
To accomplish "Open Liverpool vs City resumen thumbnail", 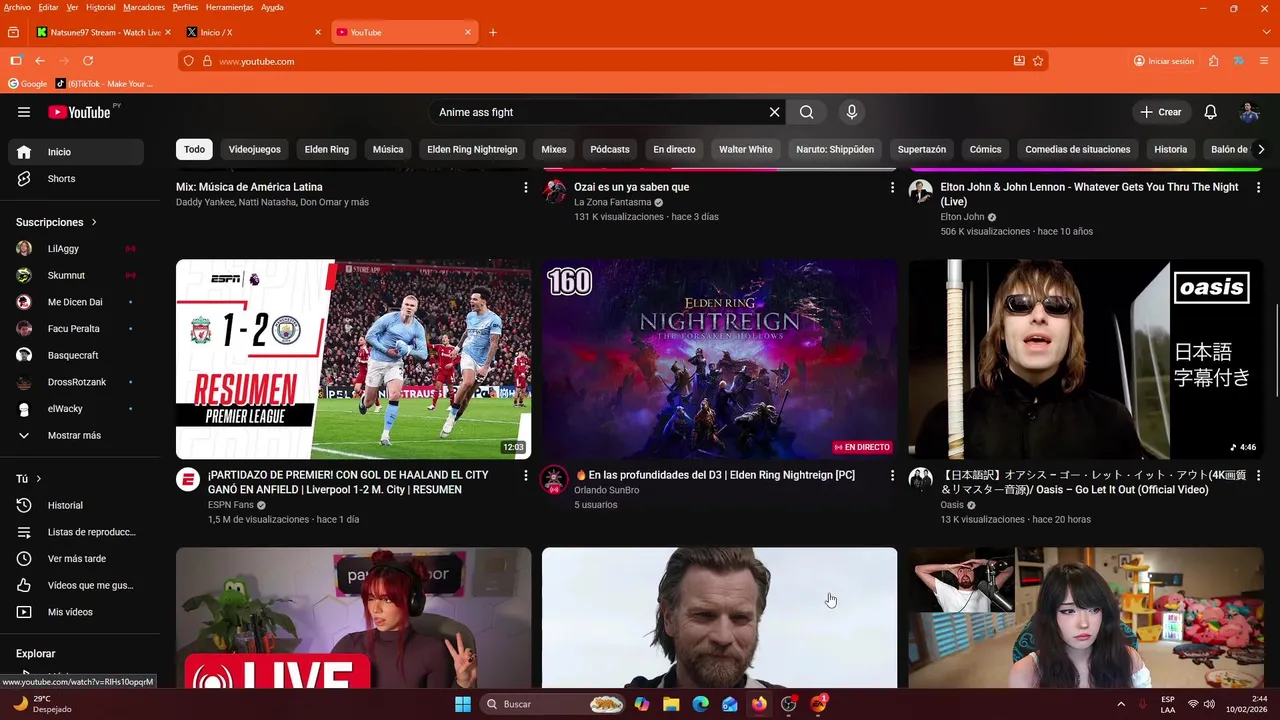I will 353,359.
